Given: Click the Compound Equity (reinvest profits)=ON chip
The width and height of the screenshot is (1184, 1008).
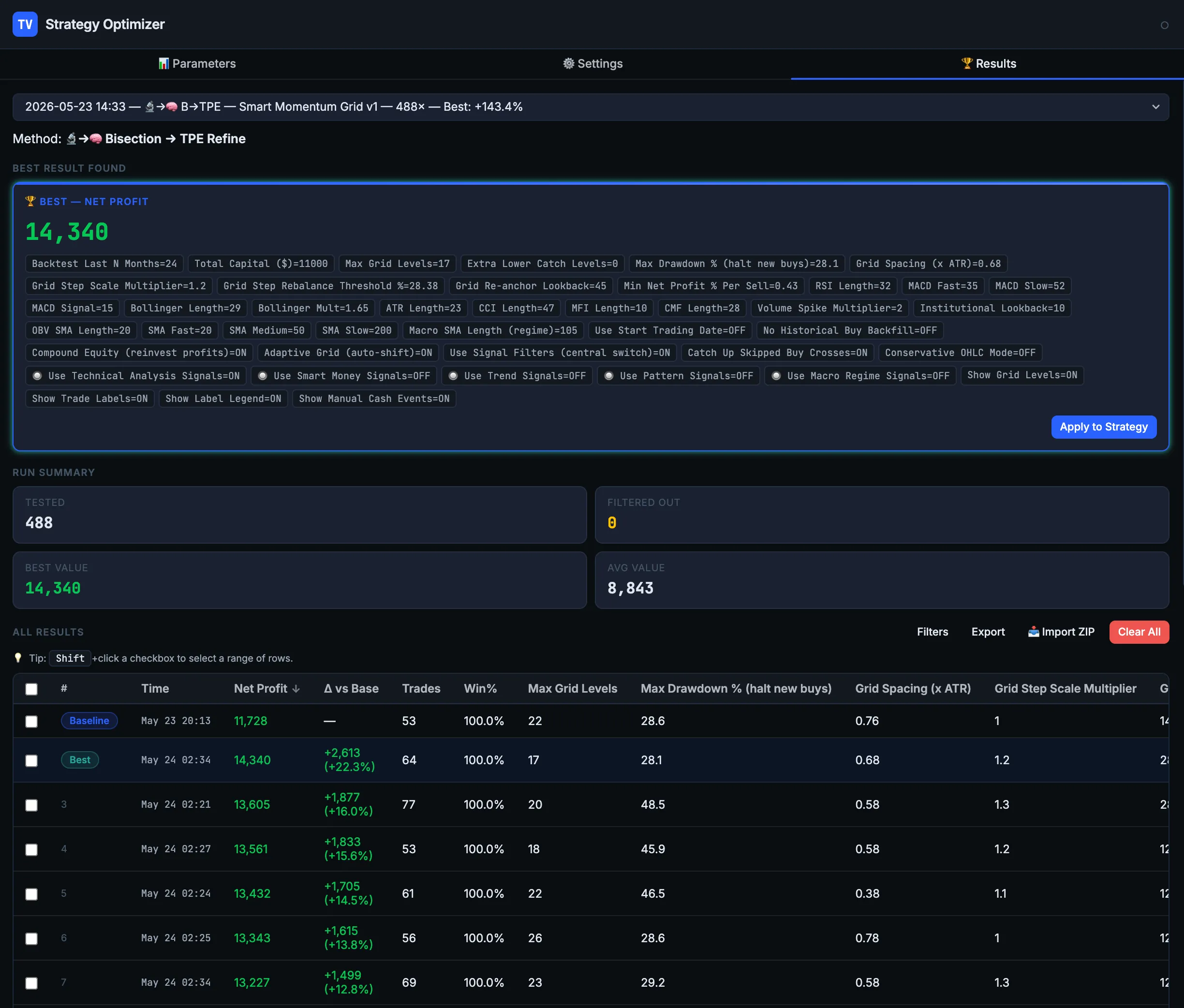Looking at the screenshot, I should click(139, 353).
